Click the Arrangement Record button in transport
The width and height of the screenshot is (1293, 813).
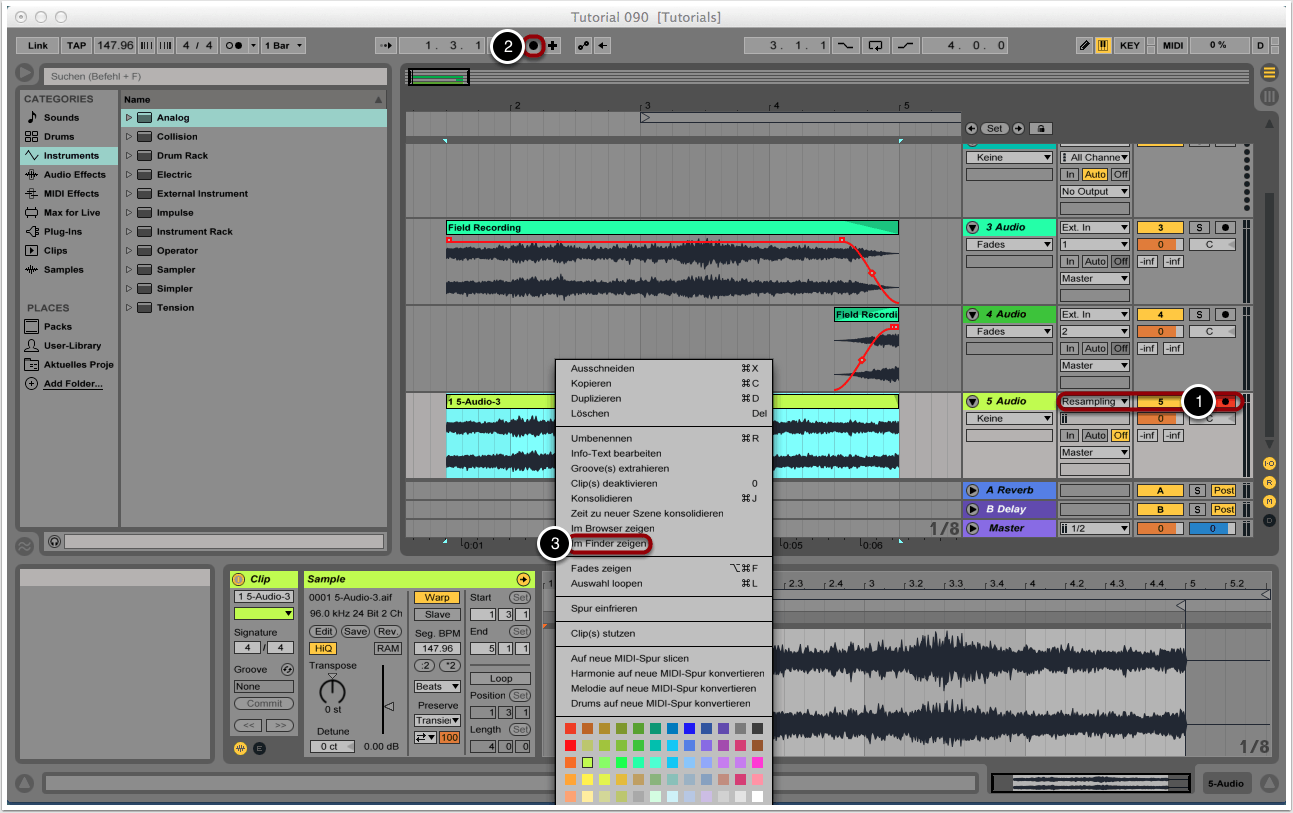coord(534,46)
